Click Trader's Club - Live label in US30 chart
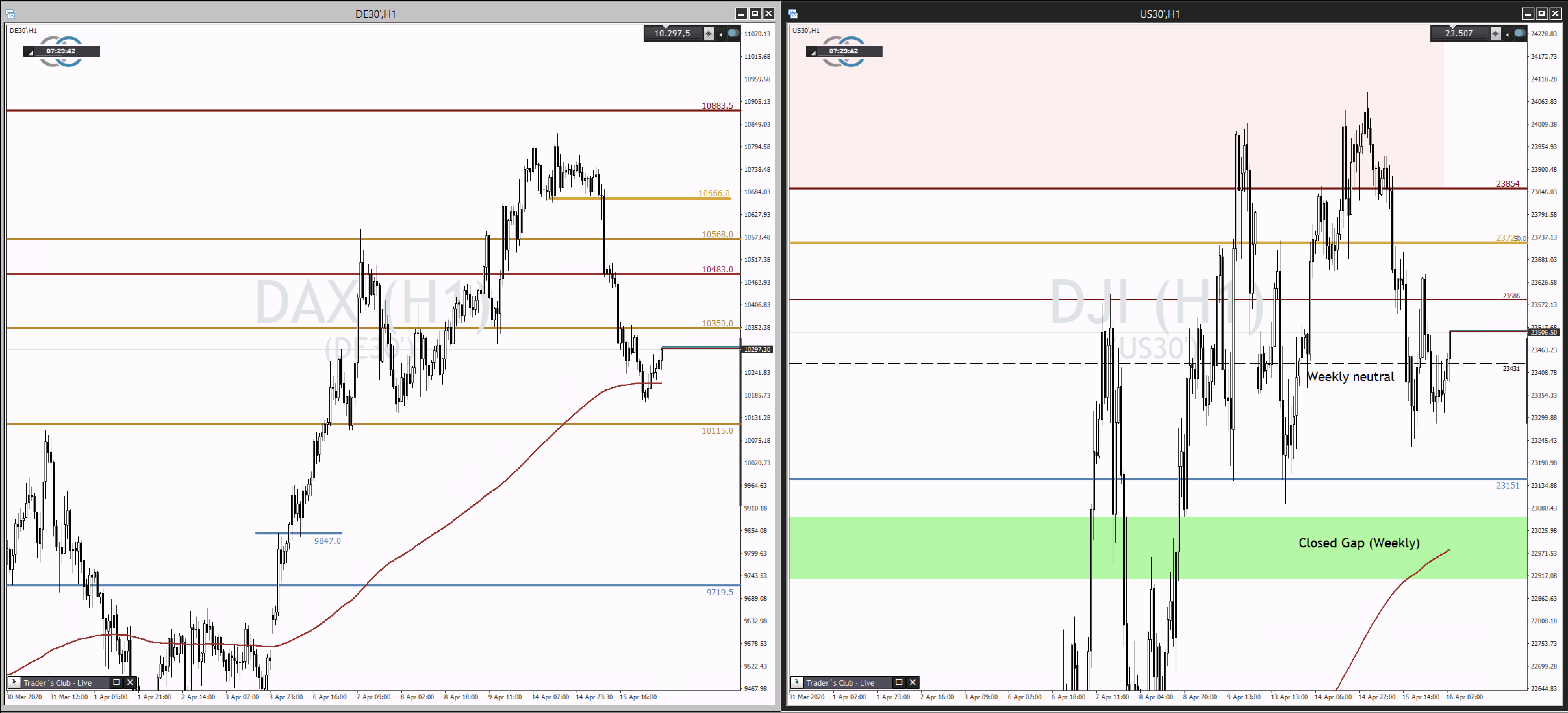 coord(840,683)
